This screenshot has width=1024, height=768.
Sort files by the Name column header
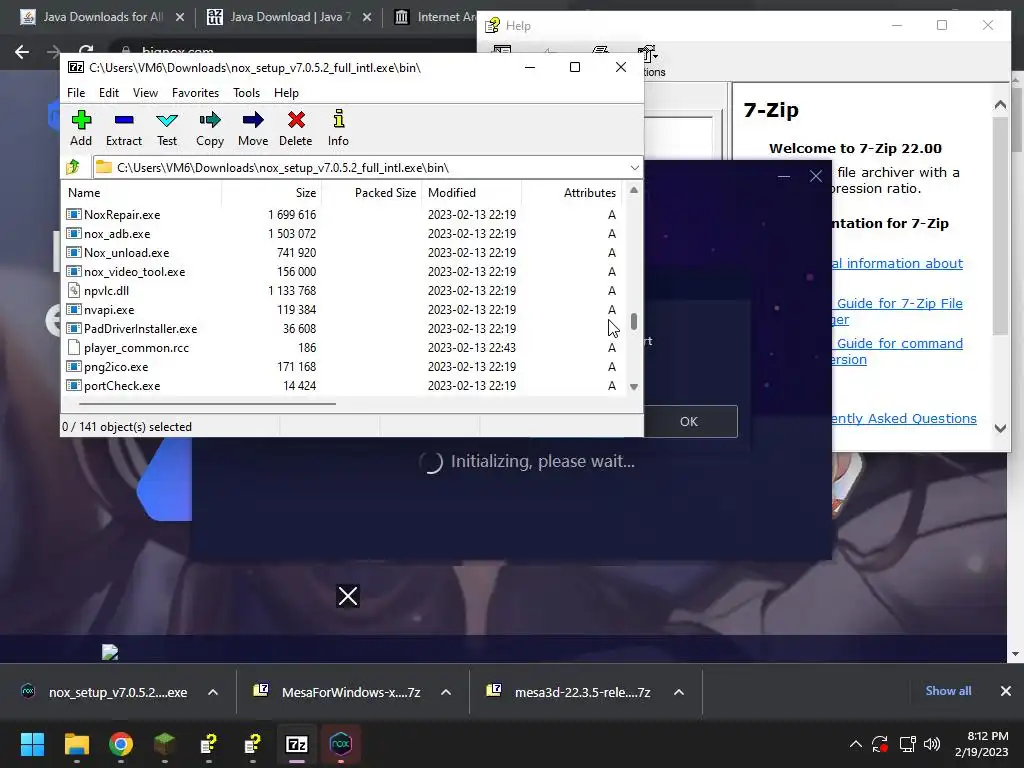142,193
